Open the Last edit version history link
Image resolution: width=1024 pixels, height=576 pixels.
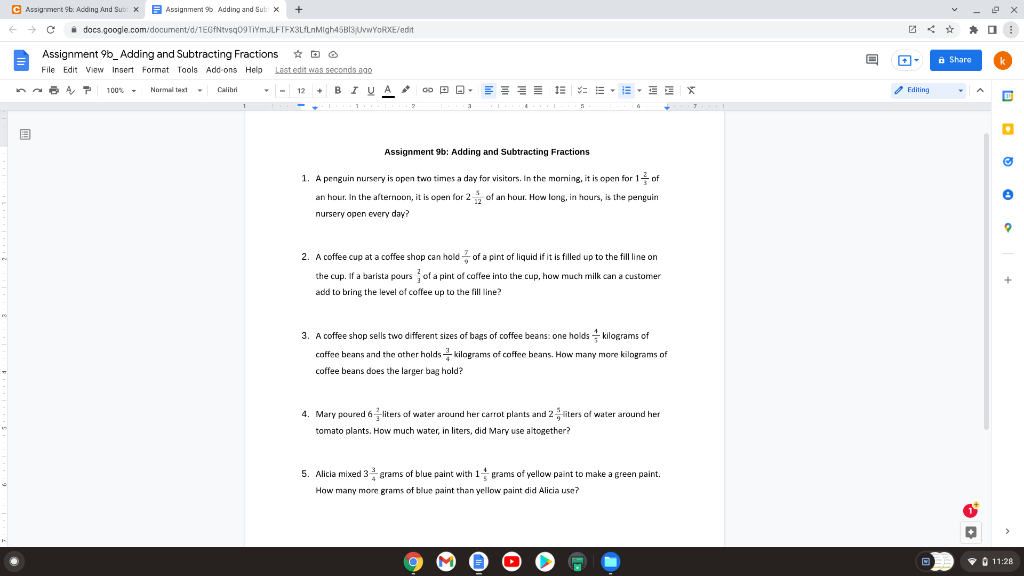pos(322,69)
